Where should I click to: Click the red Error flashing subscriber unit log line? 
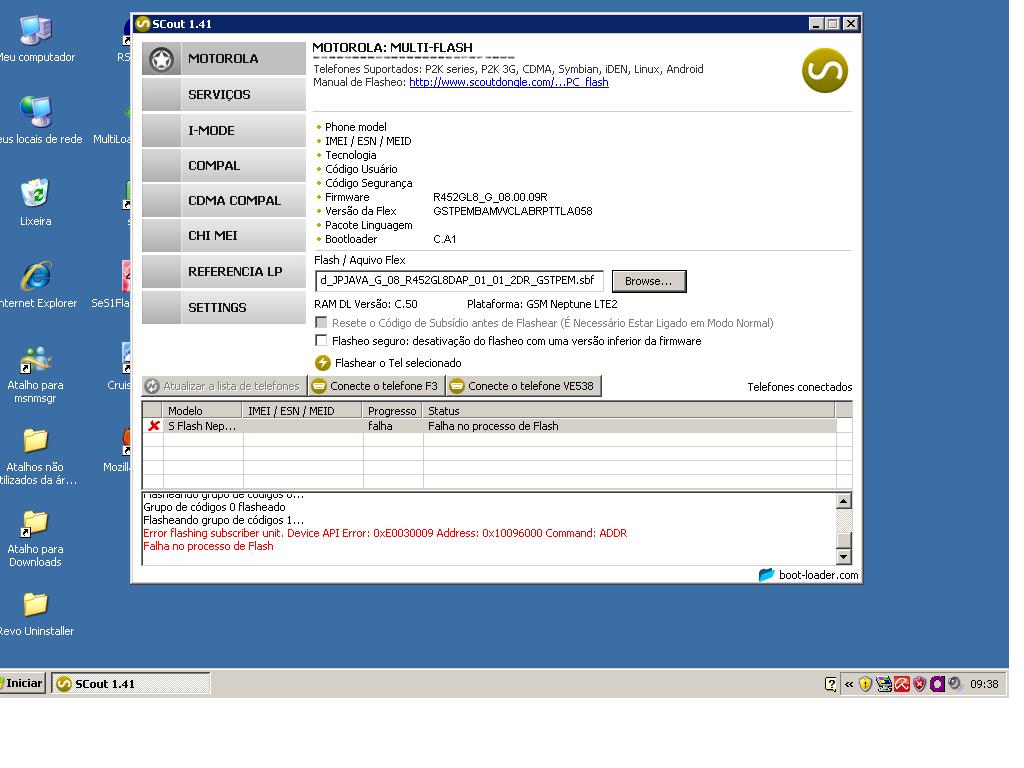point(385,533)
